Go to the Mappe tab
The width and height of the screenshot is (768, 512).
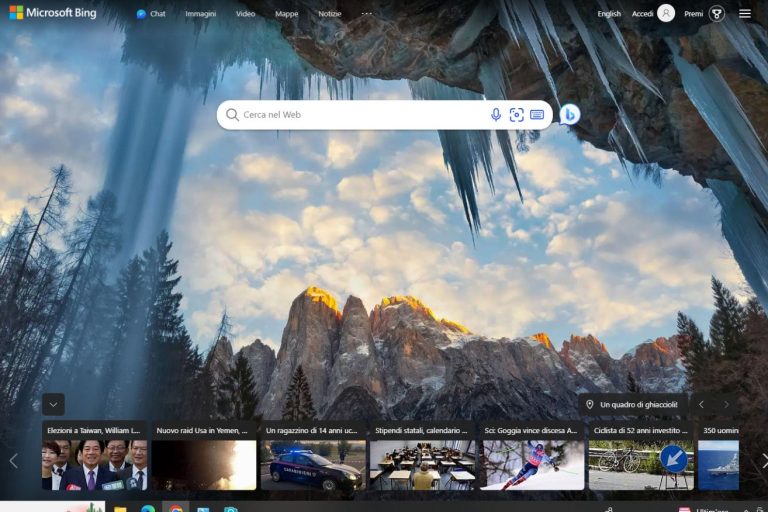pos(286,14)
